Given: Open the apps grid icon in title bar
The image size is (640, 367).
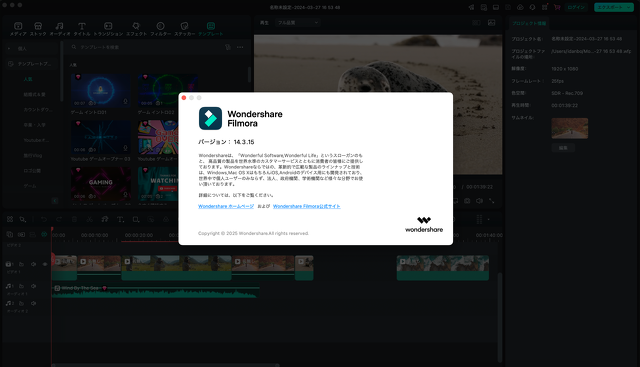Looking at the screenshot, I should pyautogui.click(x=544, y=7).
